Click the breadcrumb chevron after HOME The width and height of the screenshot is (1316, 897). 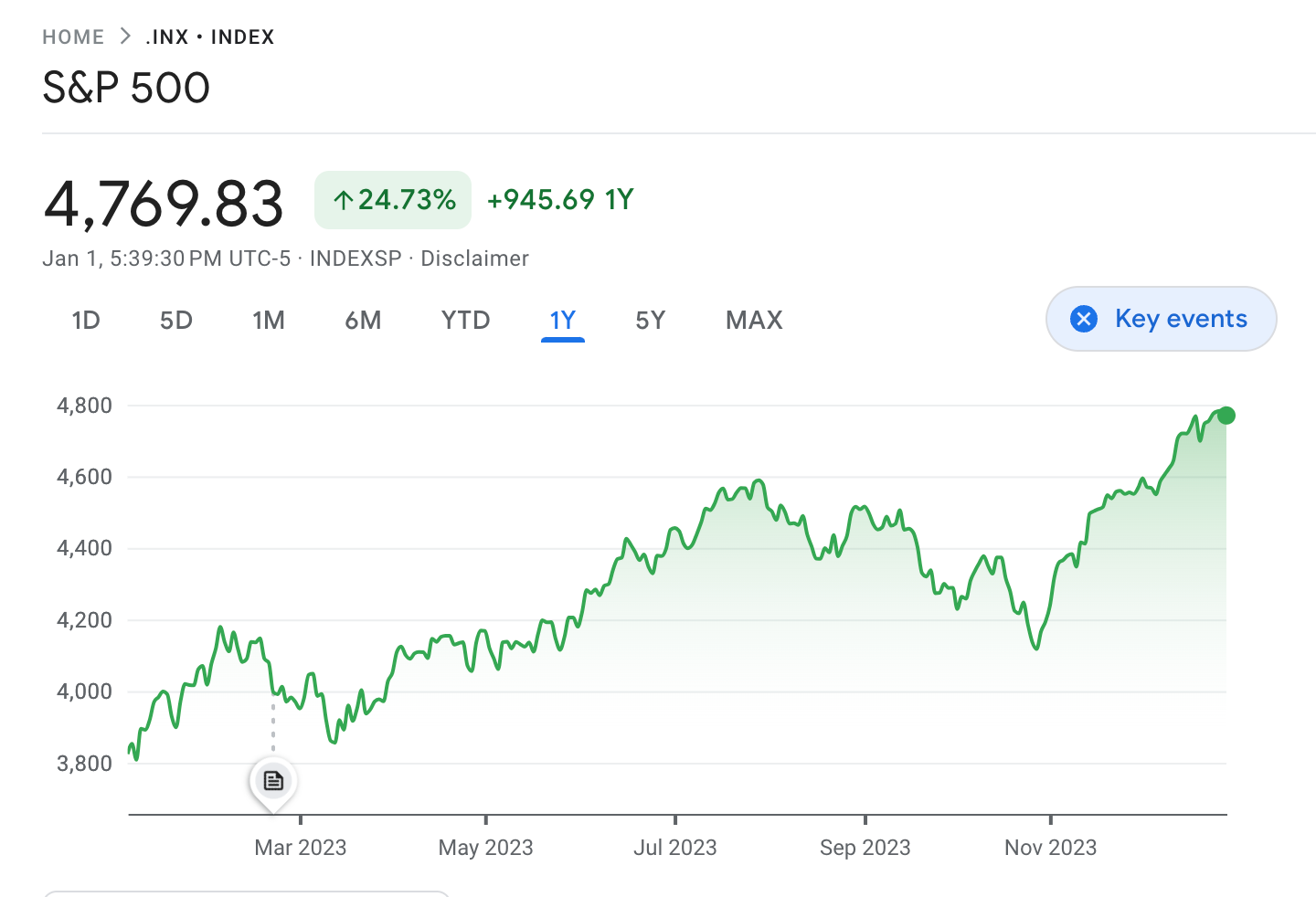click(125, 37)
